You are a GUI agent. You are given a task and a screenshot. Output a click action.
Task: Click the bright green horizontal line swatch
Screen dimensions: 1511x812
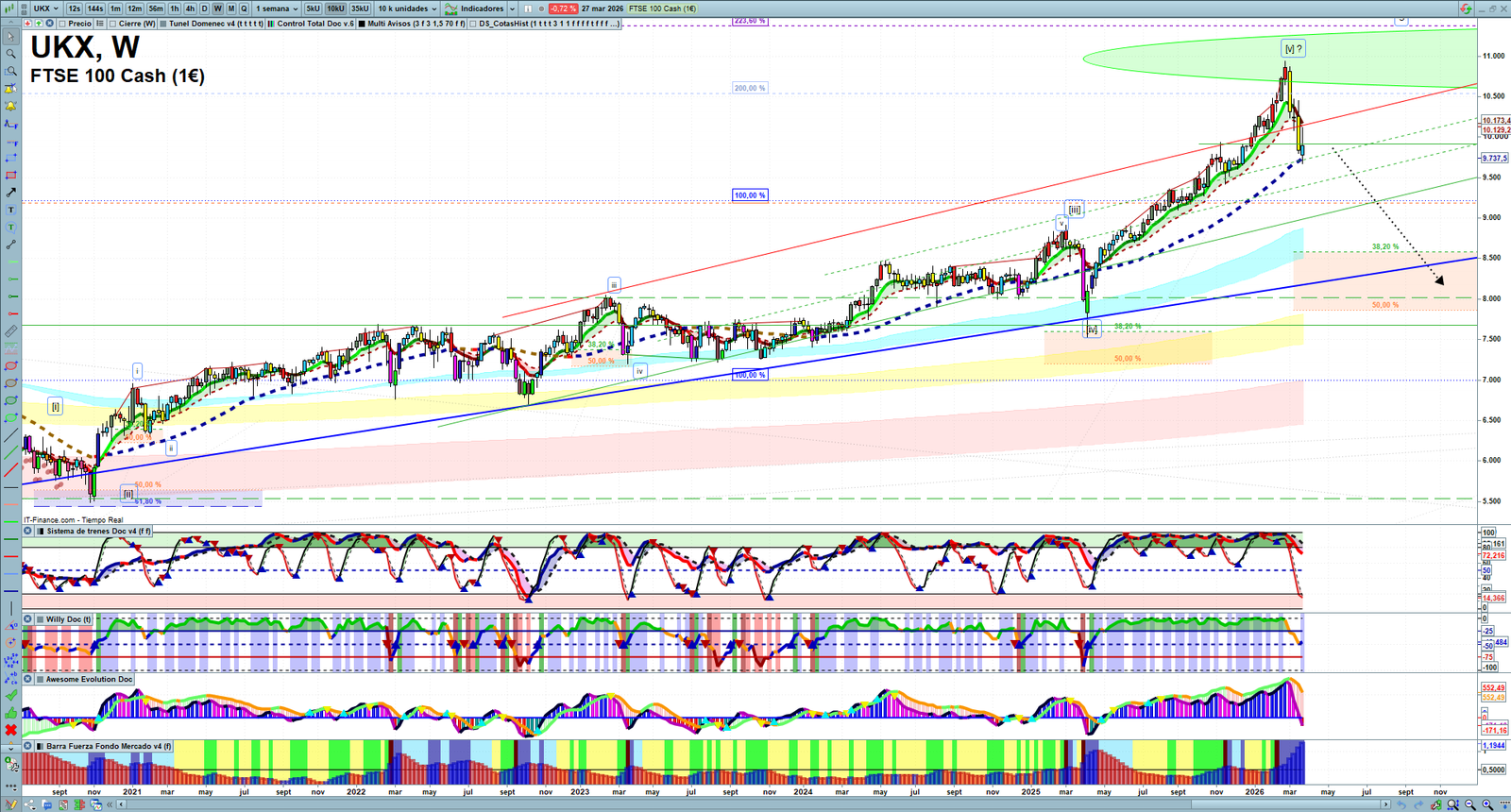(x=11, y=520)
